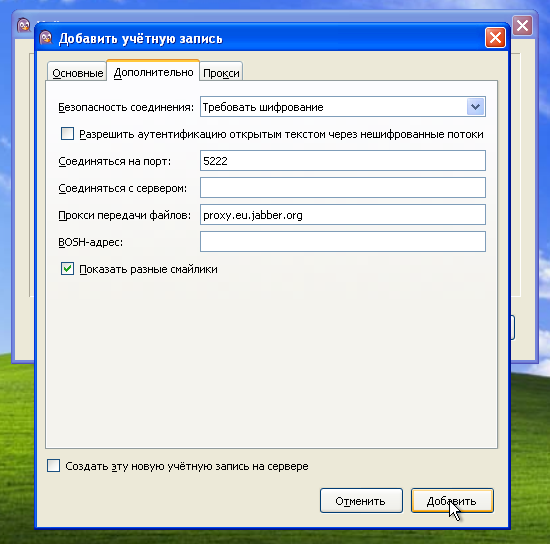
Task: Focus the BOSH-адрес text field
Action: click(343, 242)
